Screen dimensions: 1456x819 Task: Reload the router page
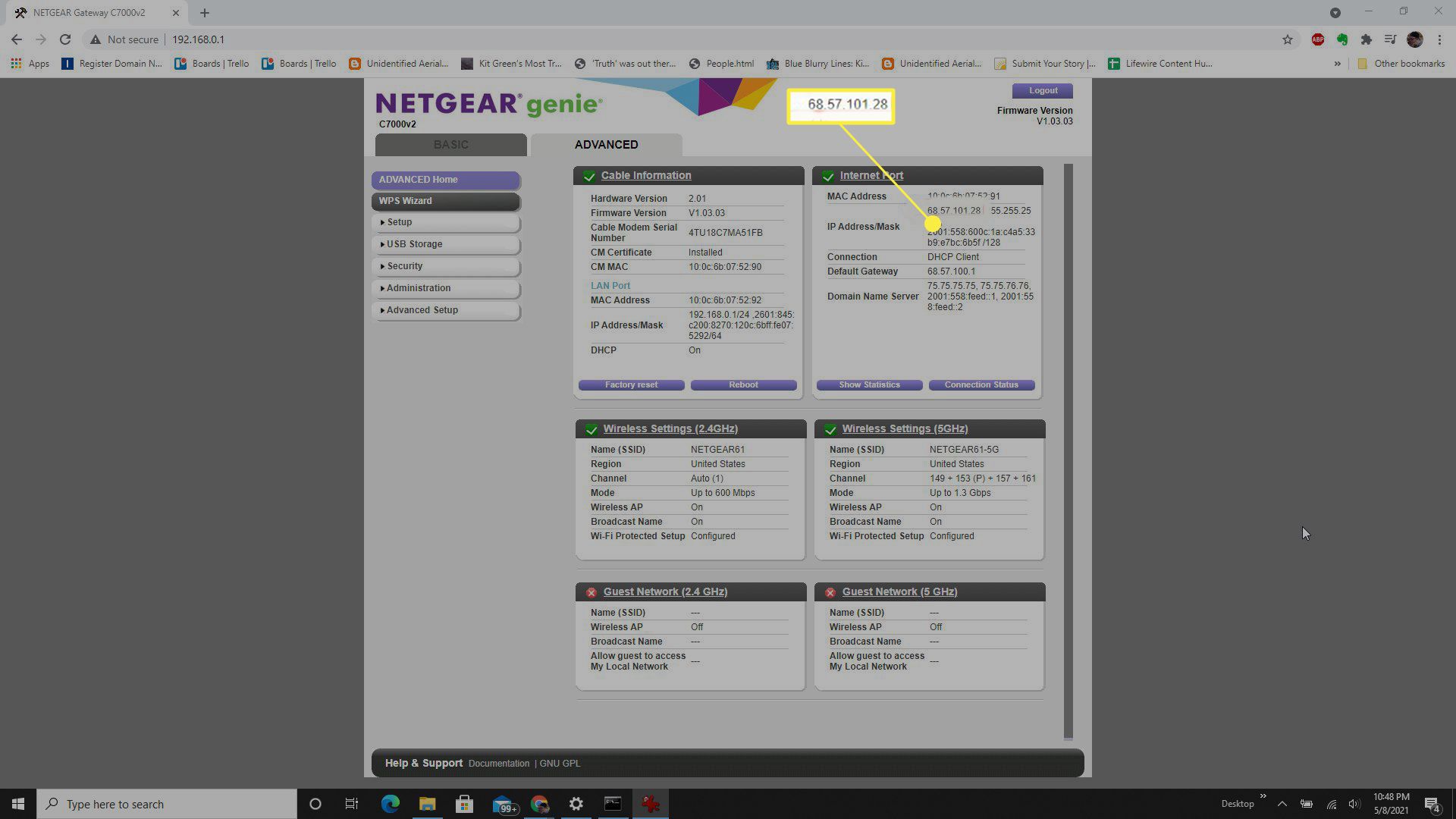[65, 39]
